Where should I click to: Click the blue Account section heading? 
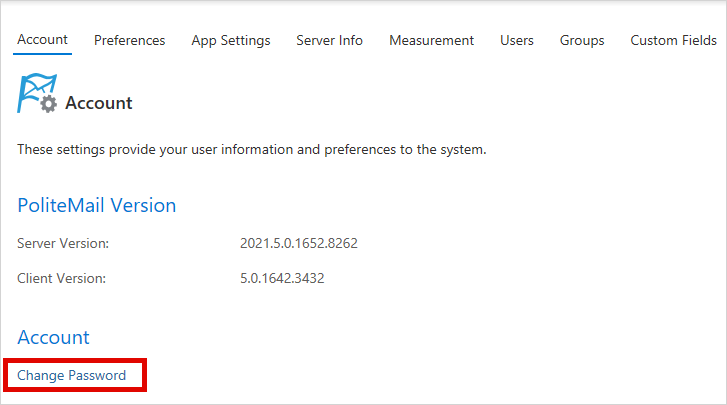(53, 337)
